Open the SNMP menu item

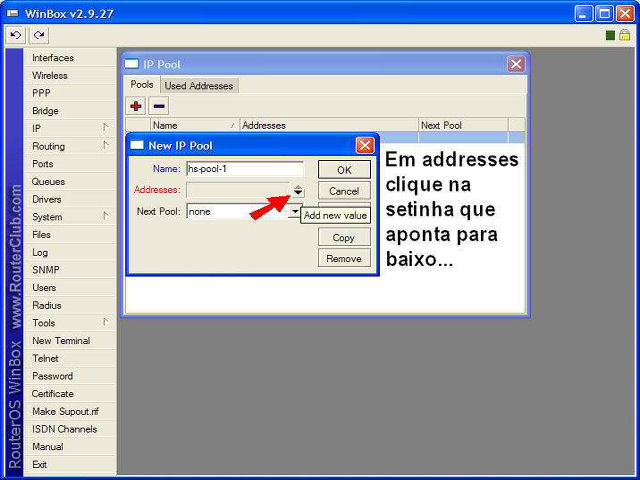coord(70,270)
